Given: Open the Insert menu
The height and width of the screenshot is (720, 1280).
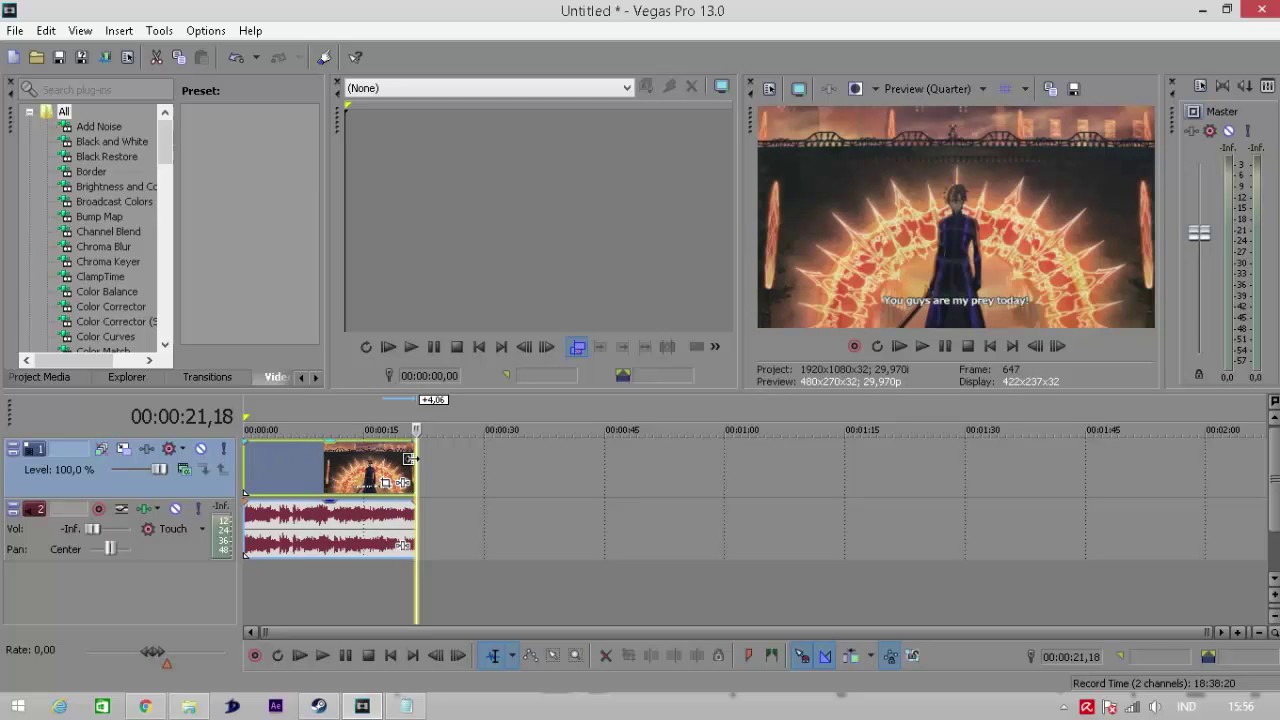Looking at the screenshot, I should (119, 31).
